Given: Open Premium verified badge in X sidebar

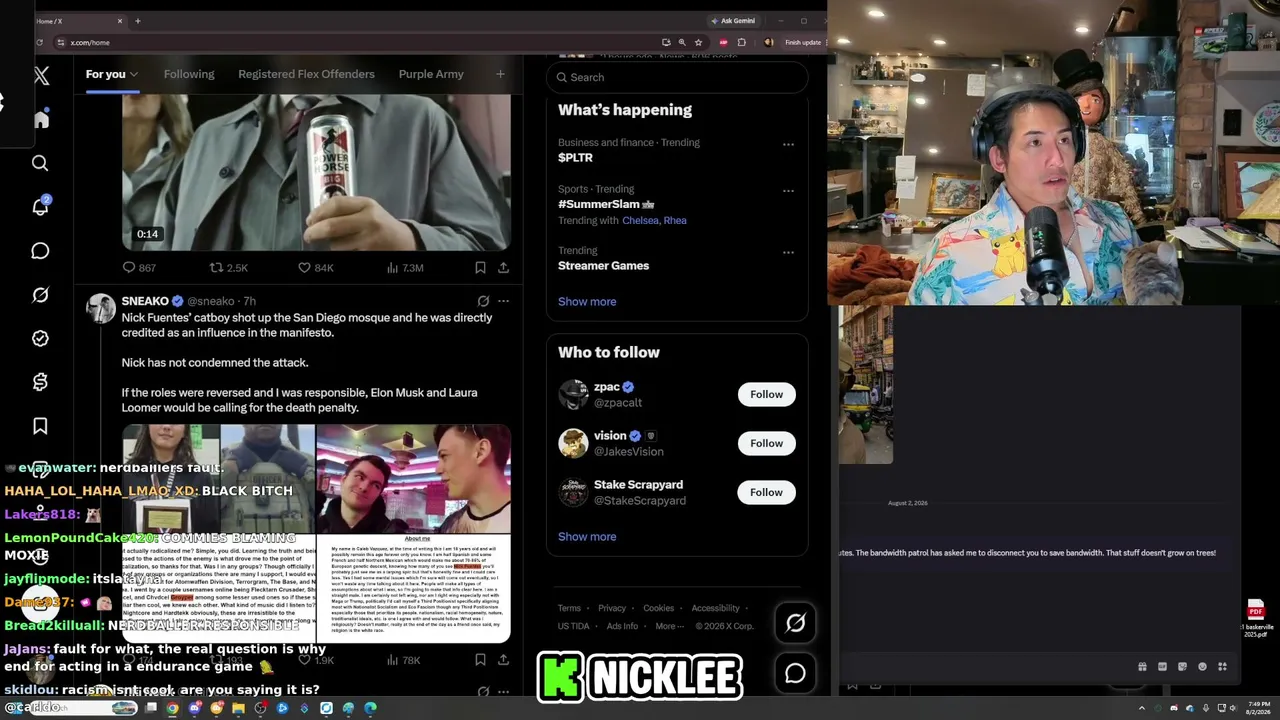Looking at the screenshot, I should (x=40, y=338).
